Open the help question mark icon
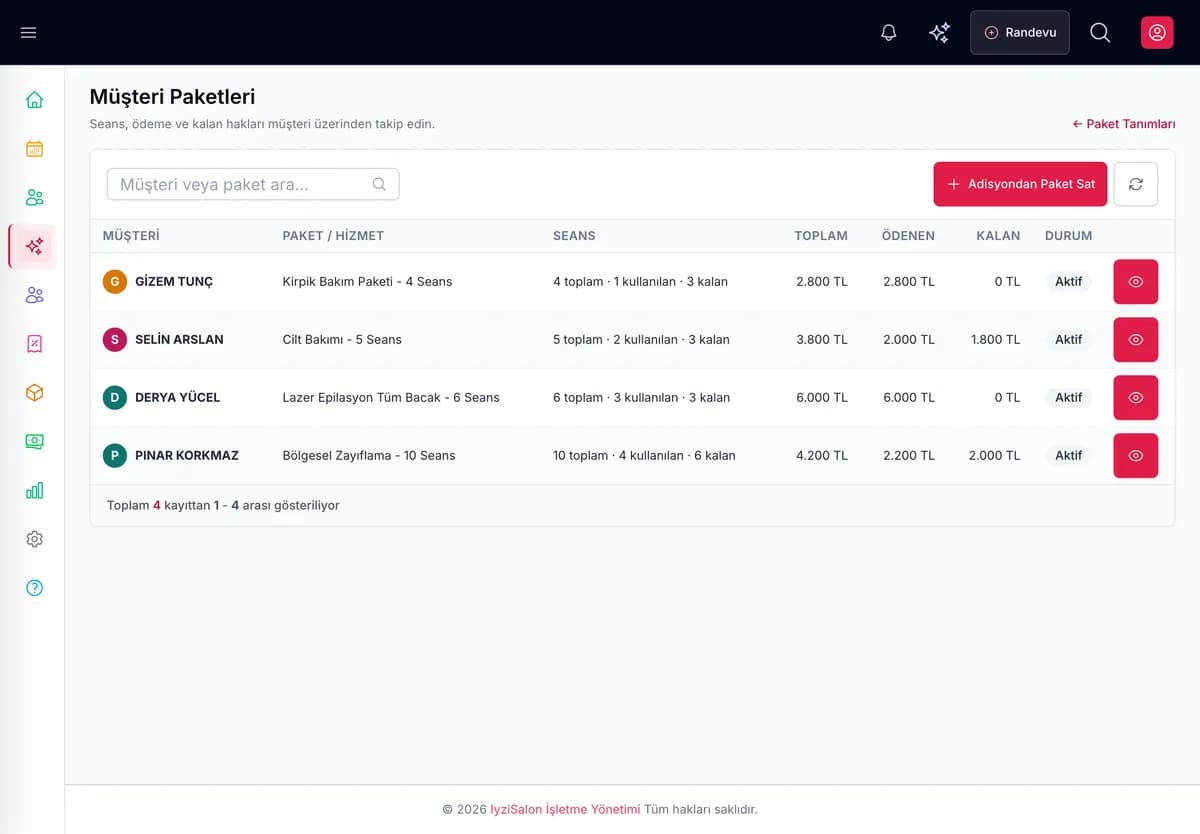Screen dimensions: 1200x834 (34, 588)
